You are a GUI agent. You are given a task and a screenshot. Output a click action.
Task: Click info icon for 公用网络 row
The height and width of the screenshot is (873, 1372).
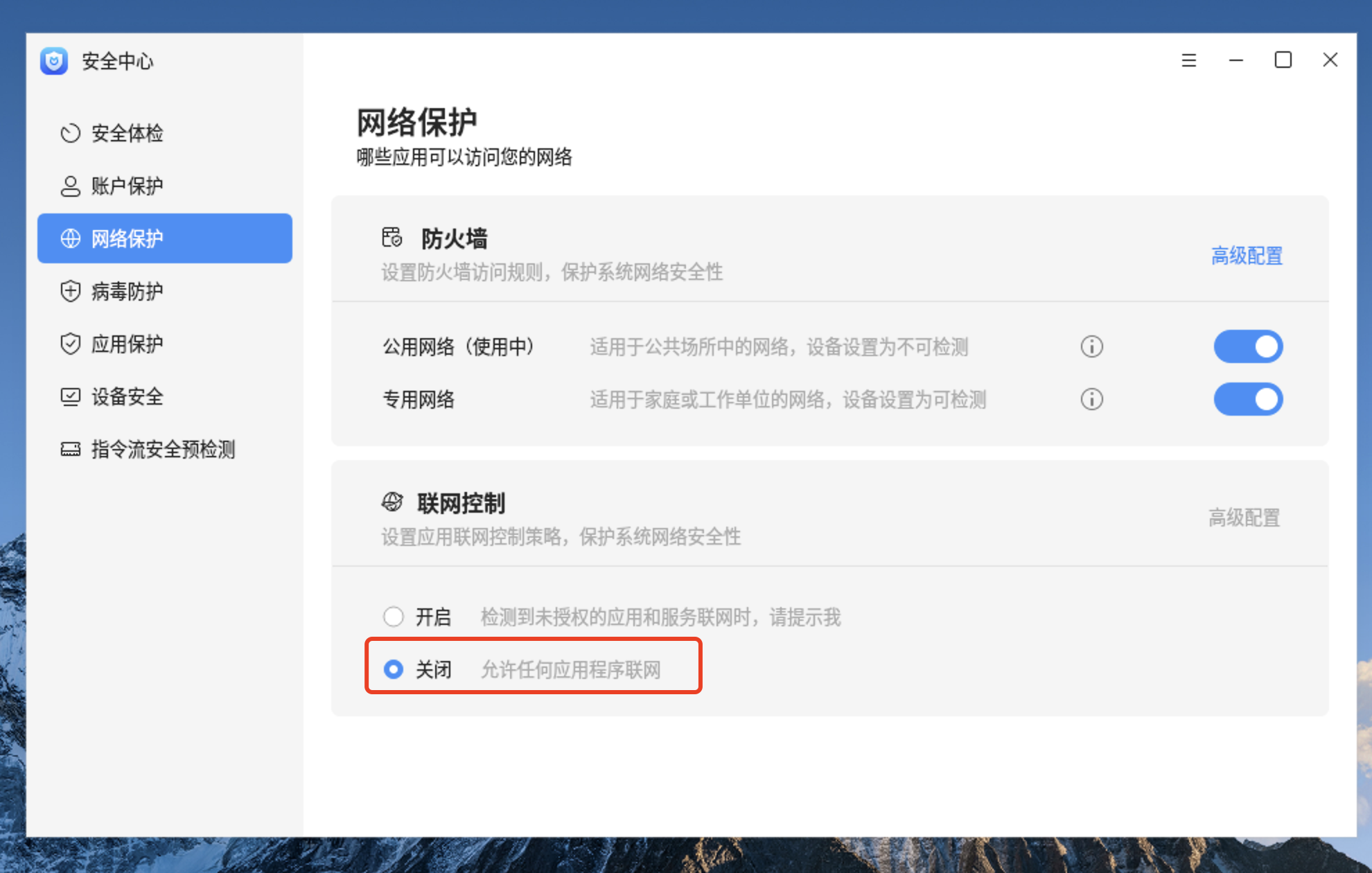point(1091,346)
